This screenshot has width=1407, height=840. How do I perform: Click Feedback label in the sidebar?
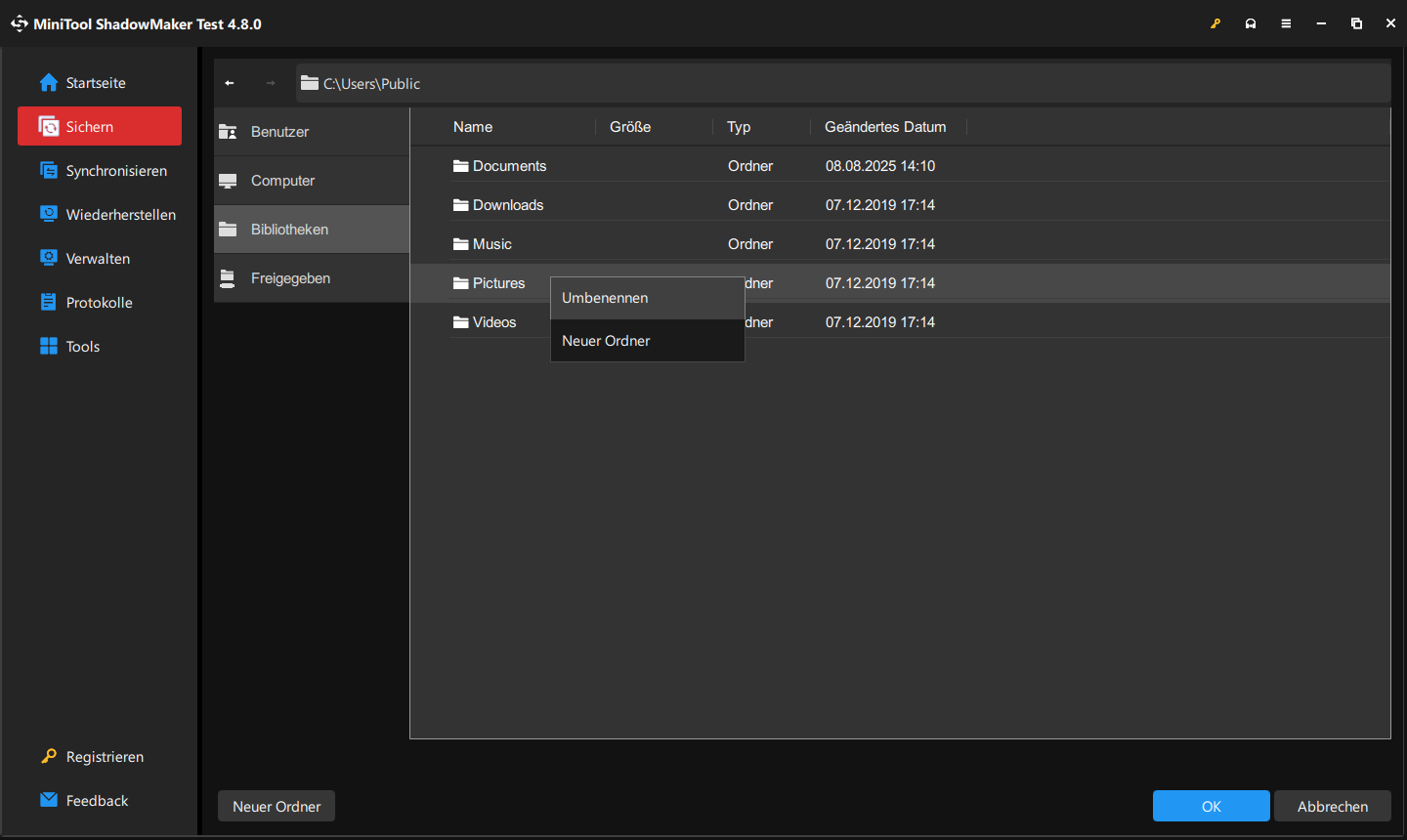97,801
